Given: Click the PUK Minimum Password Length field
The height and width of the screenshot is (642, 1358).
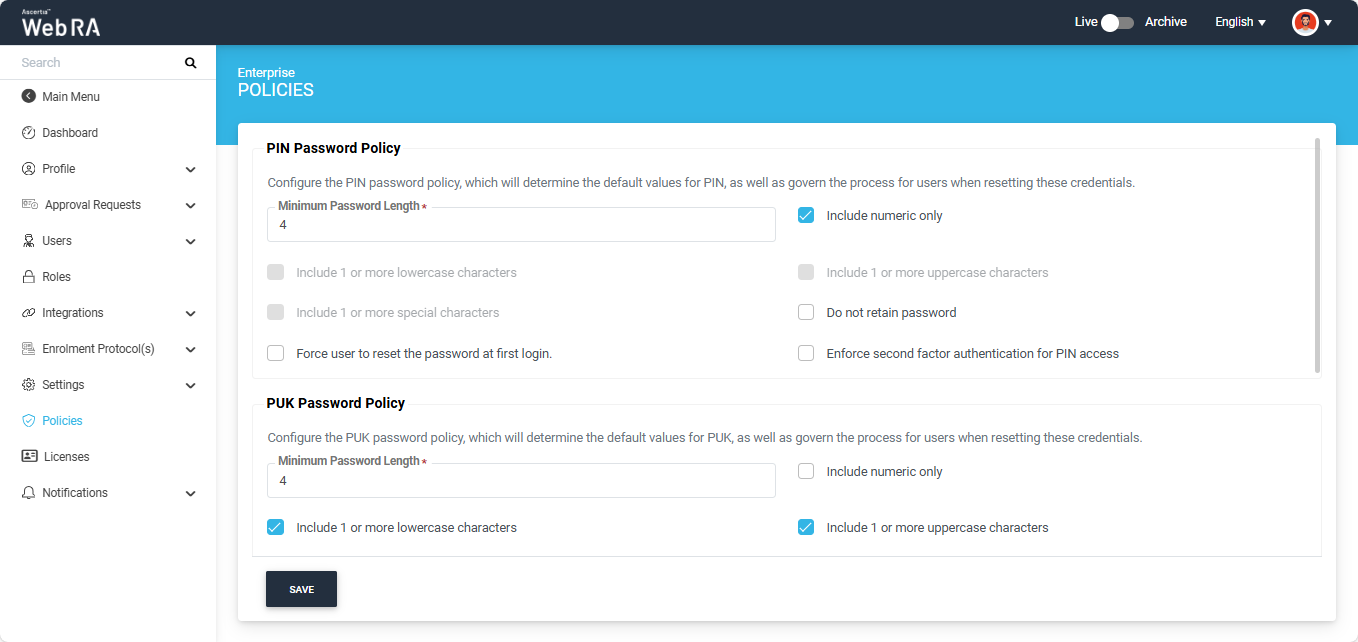Looking at the screenshot, I should tap(520, 481).
